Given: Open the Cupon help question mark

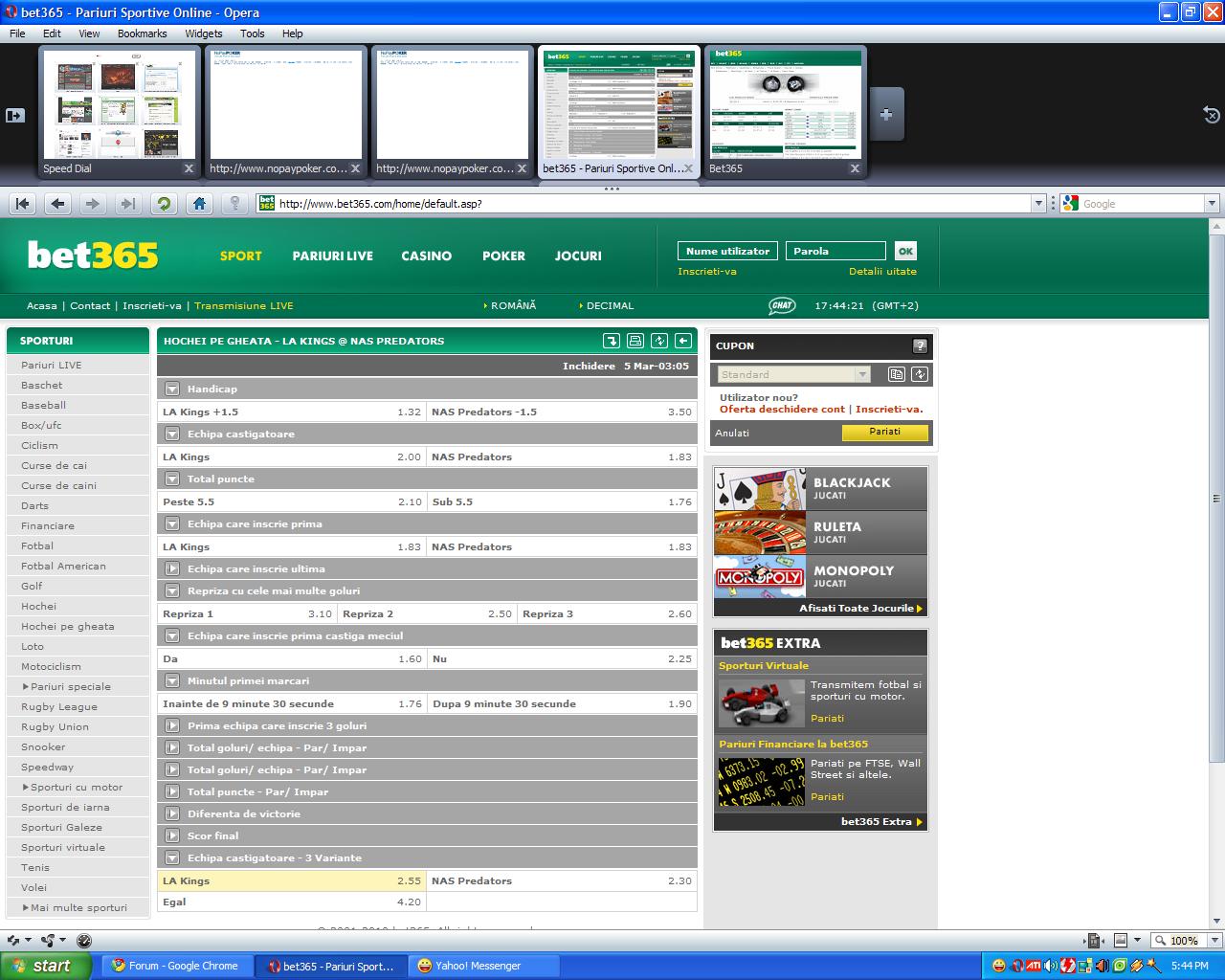Looking at the screenshot, I should [920, 346].
